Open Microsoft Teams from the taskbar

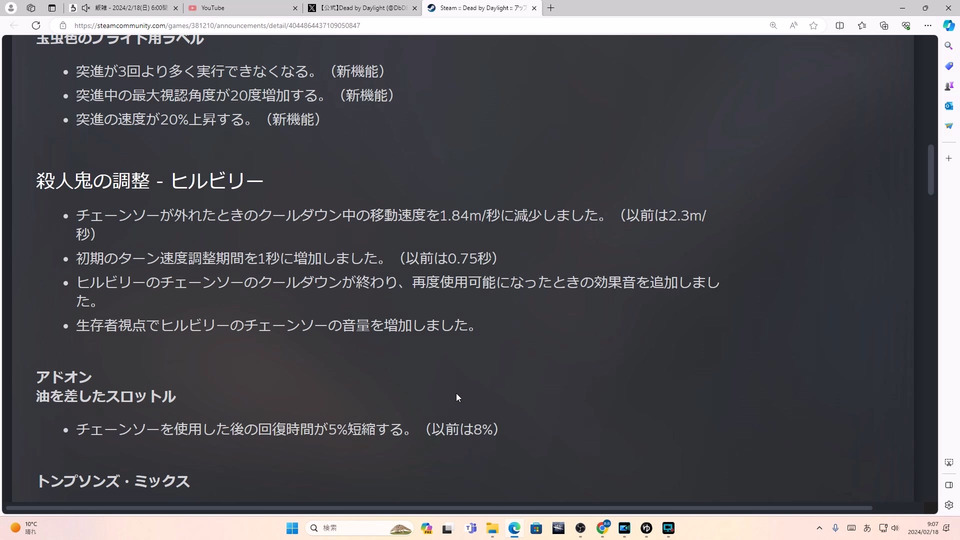(x=471, y=528)
